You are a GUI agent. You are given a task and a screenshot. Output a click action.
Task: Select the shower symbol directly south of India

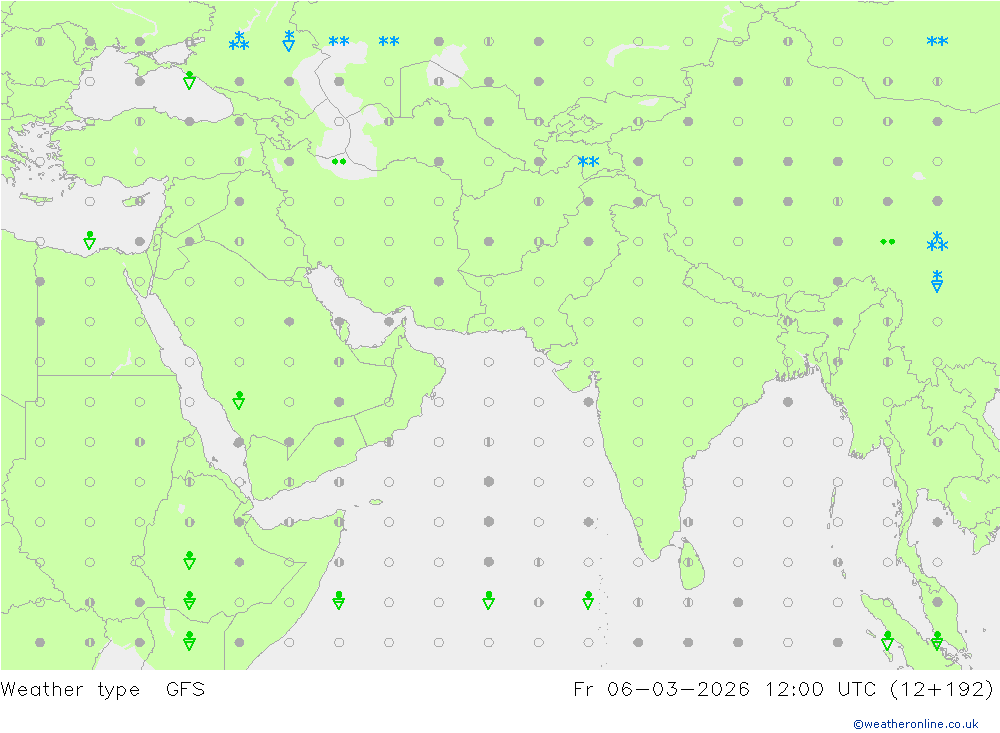point(588,600)
